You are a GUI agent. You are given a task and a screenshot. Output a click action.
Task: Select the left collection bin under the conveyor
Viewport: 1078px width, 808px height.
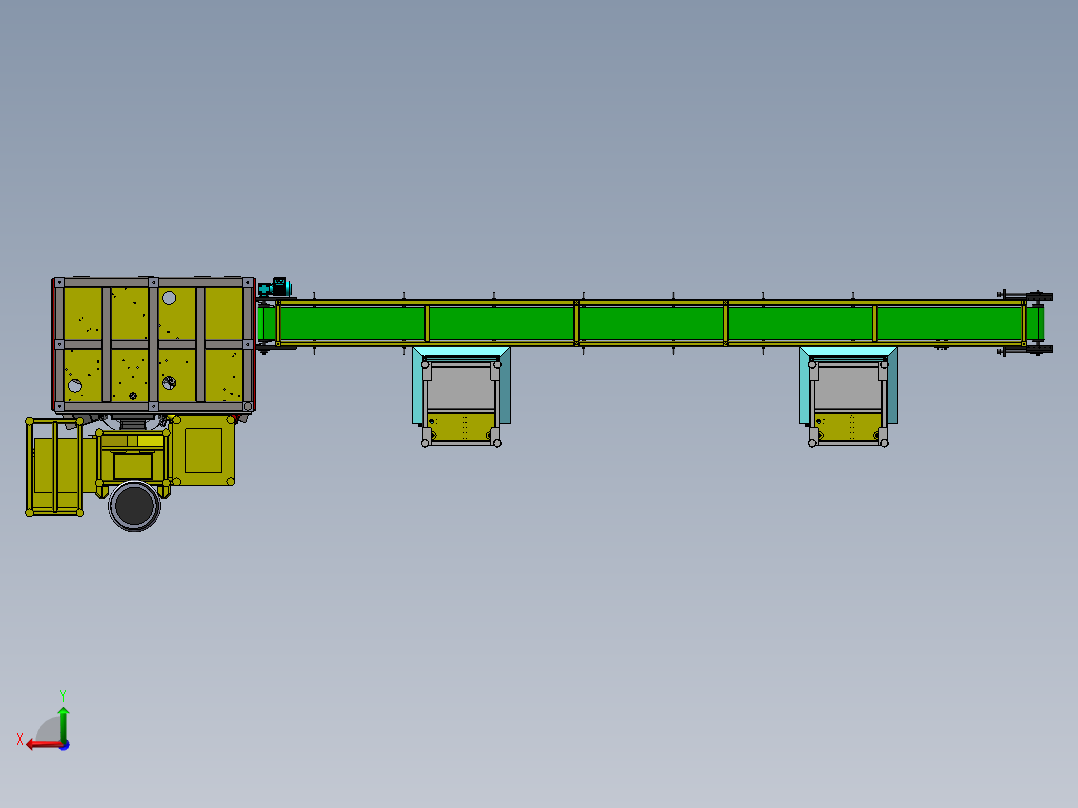click(x=461, y=397)
